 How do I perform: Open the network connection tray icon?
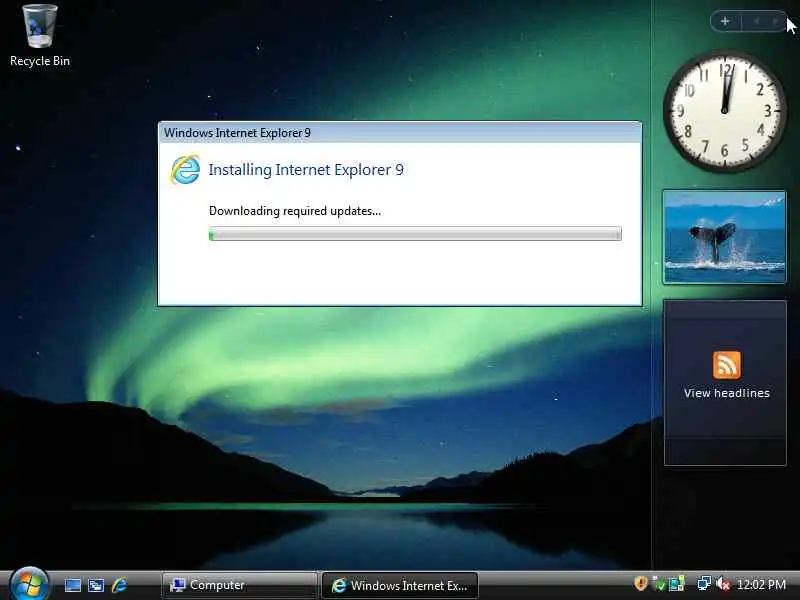coord(704,583)
